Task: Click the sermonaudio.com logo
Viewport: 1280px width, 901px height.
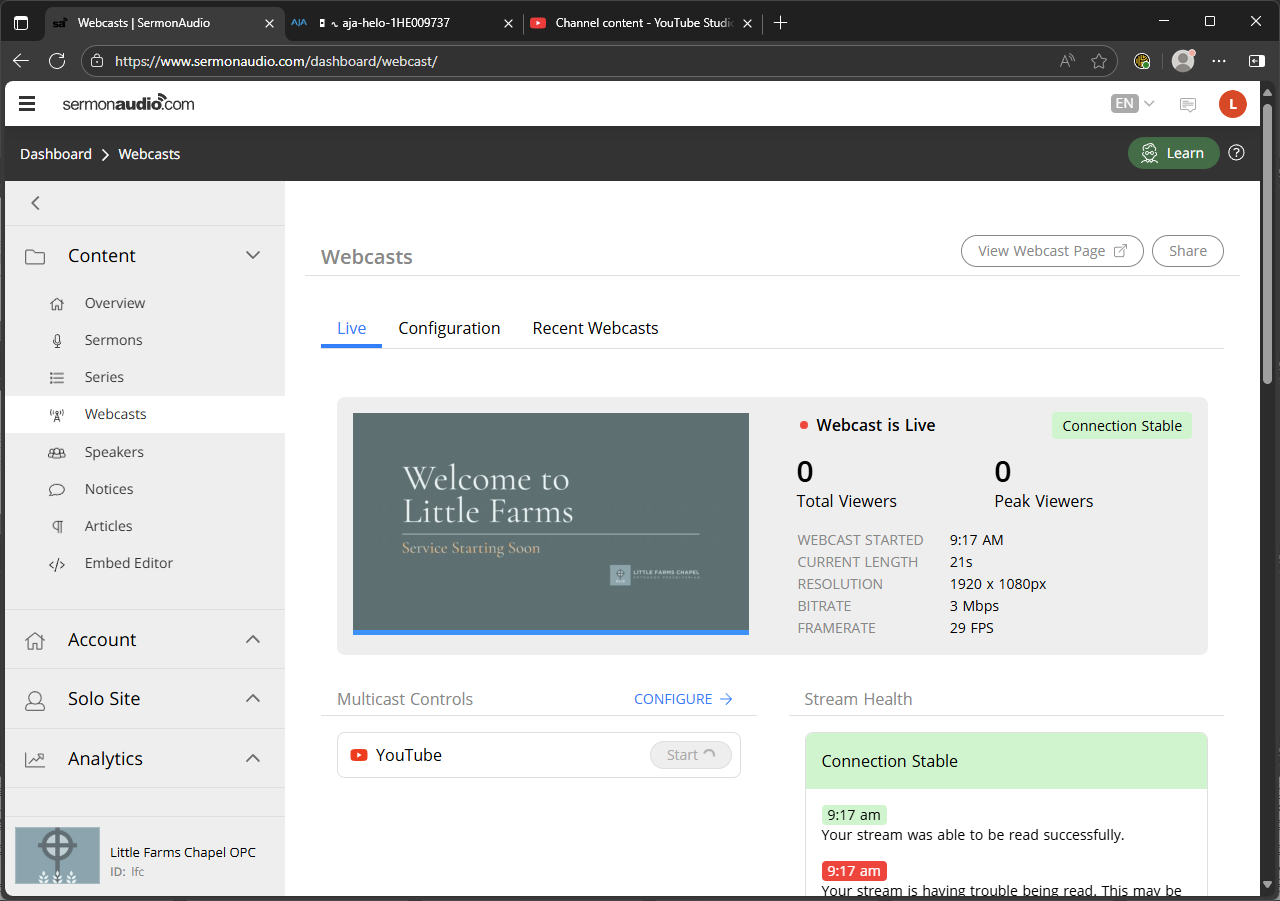Action: tap(128, 103)
